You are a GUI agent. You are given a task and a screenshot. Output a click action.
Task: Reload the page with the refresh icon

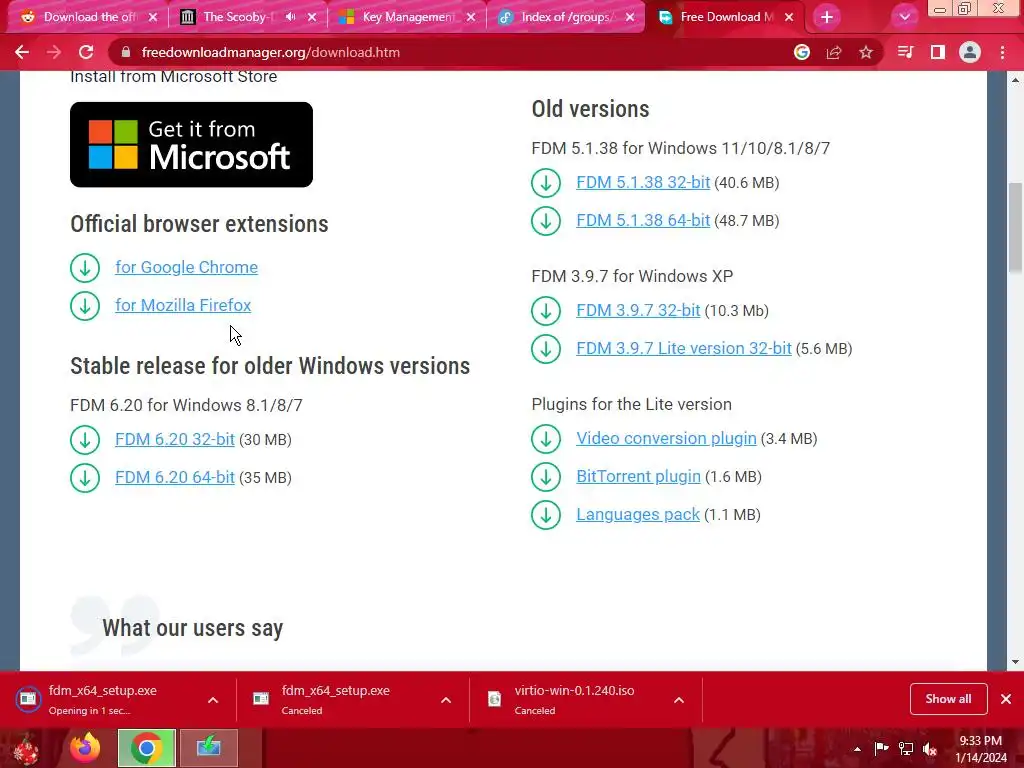point(86,52)
